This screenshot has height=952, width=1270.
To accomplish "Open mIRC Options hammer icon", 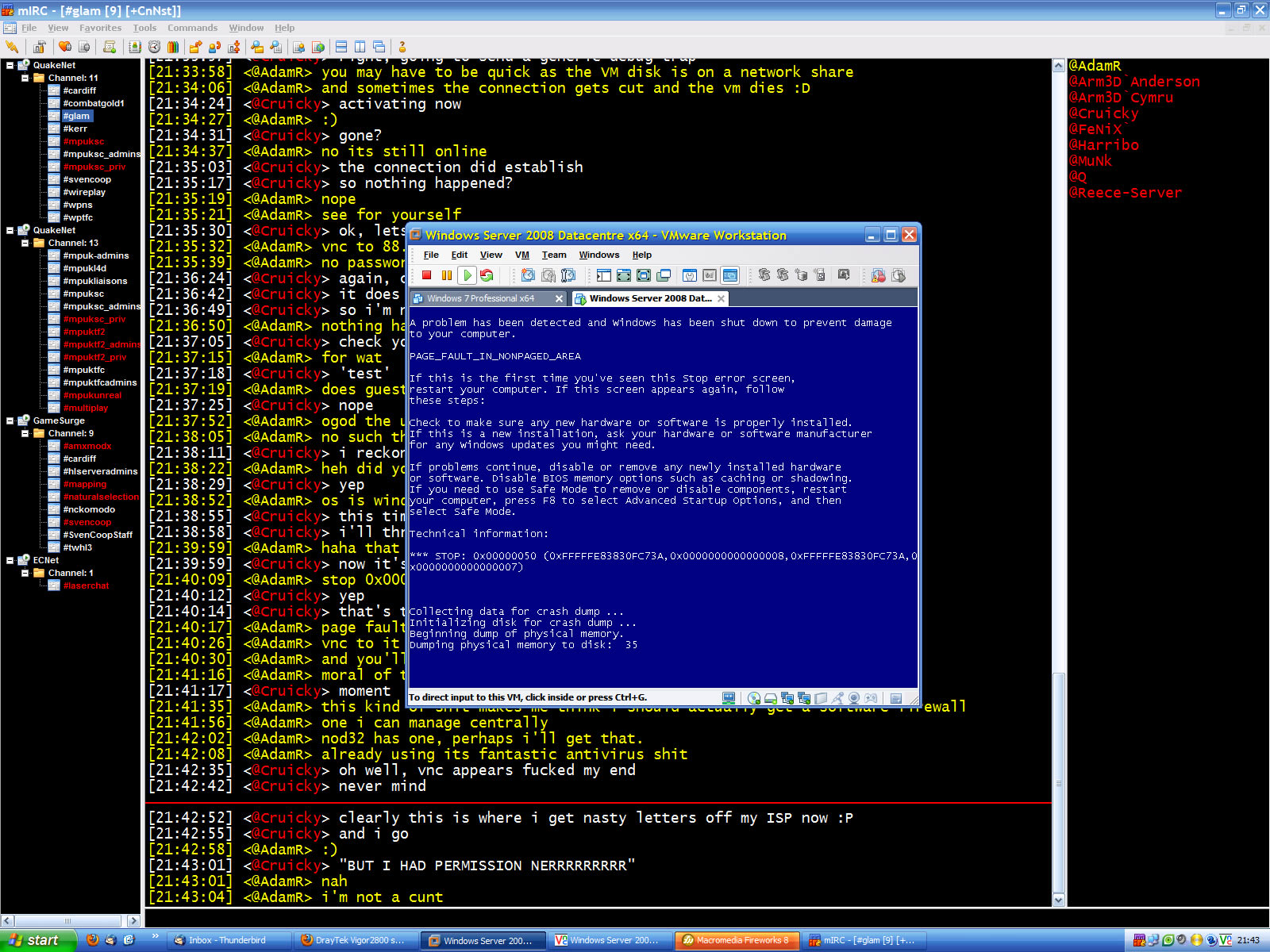I will 39,47.
